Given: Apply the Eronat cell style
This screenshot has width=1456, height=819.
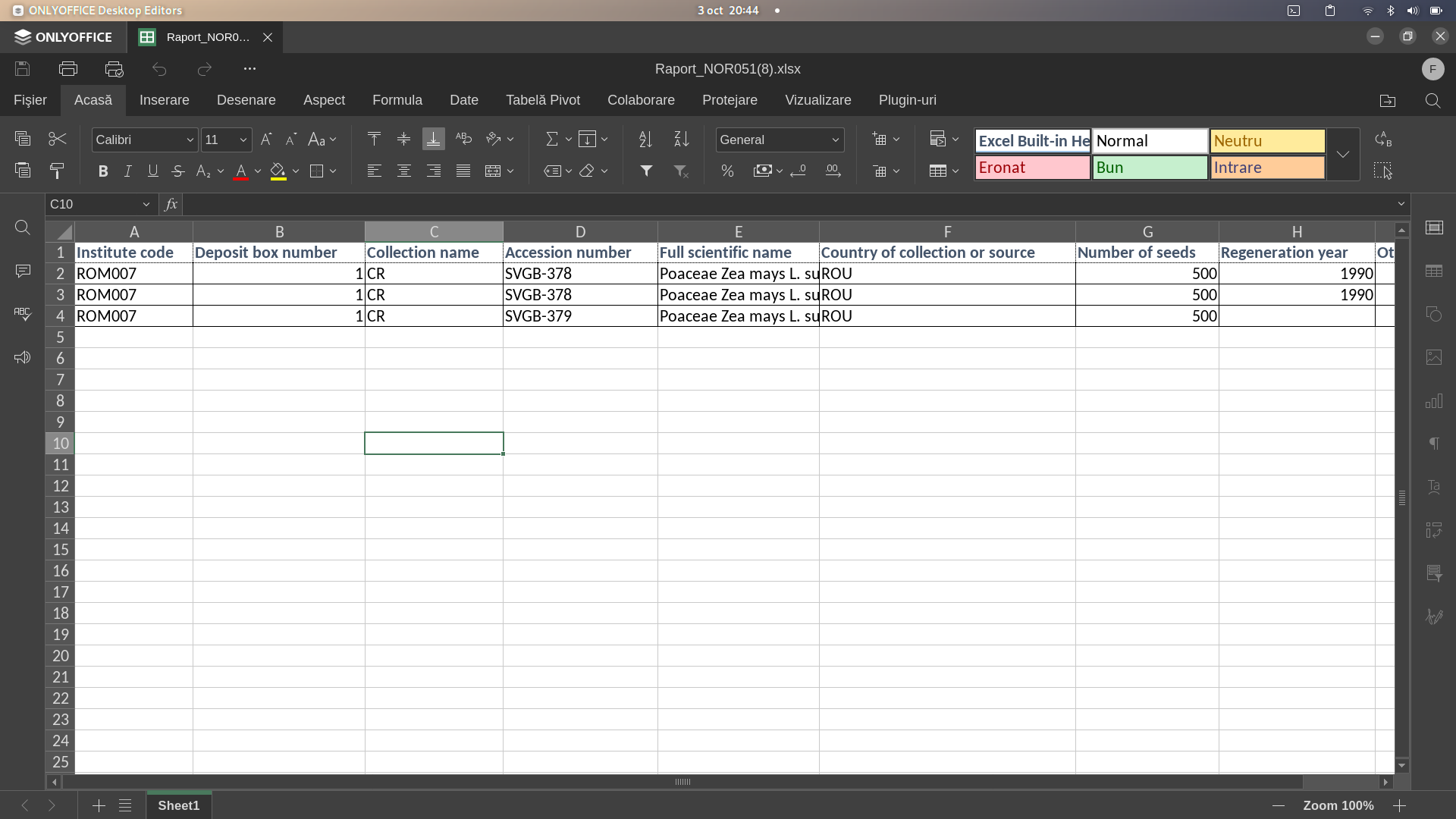Looking at the screenshot, I should [1032, 168].
